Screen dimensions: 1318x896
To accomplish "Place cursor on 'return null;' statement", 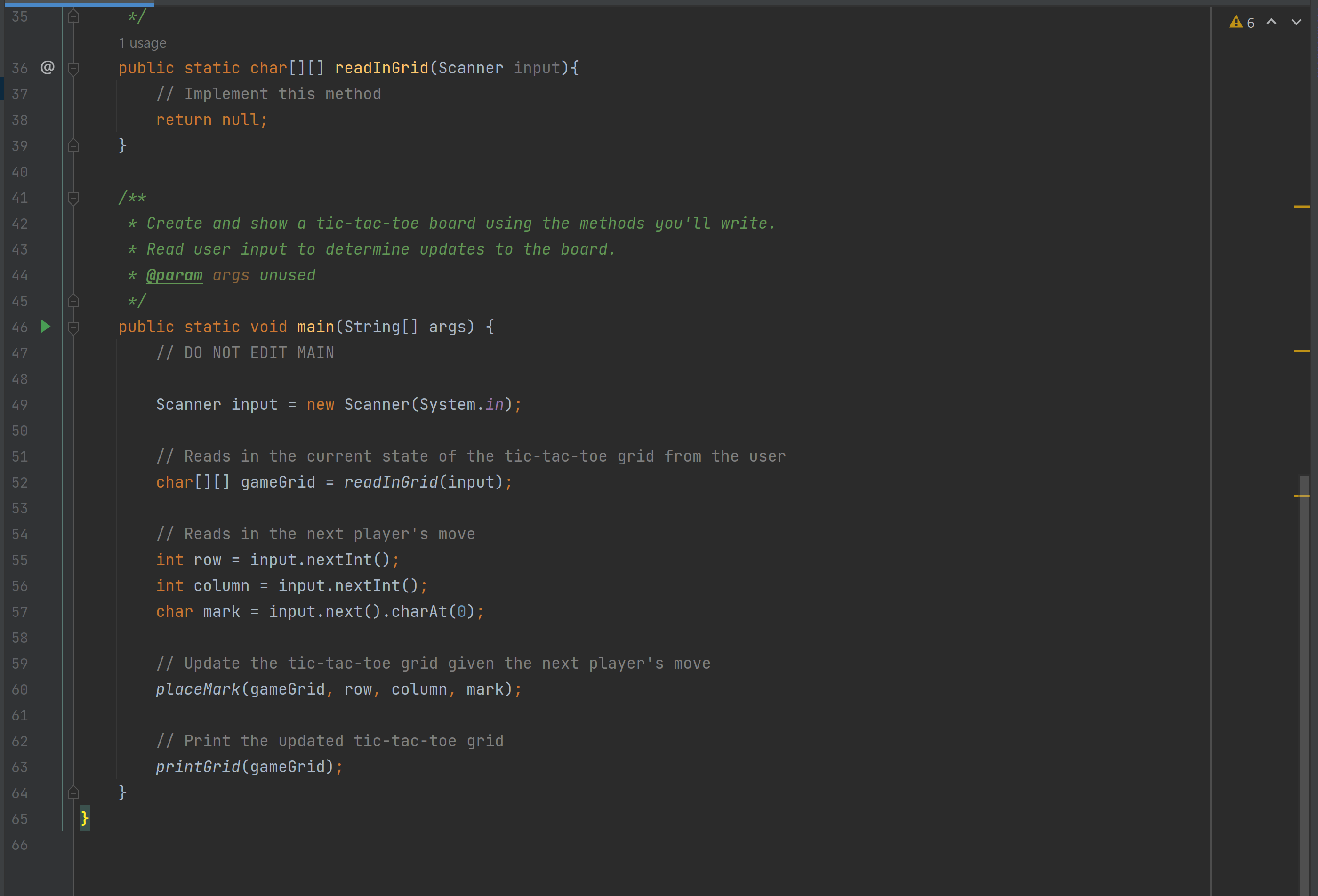I will click(211, 120).
